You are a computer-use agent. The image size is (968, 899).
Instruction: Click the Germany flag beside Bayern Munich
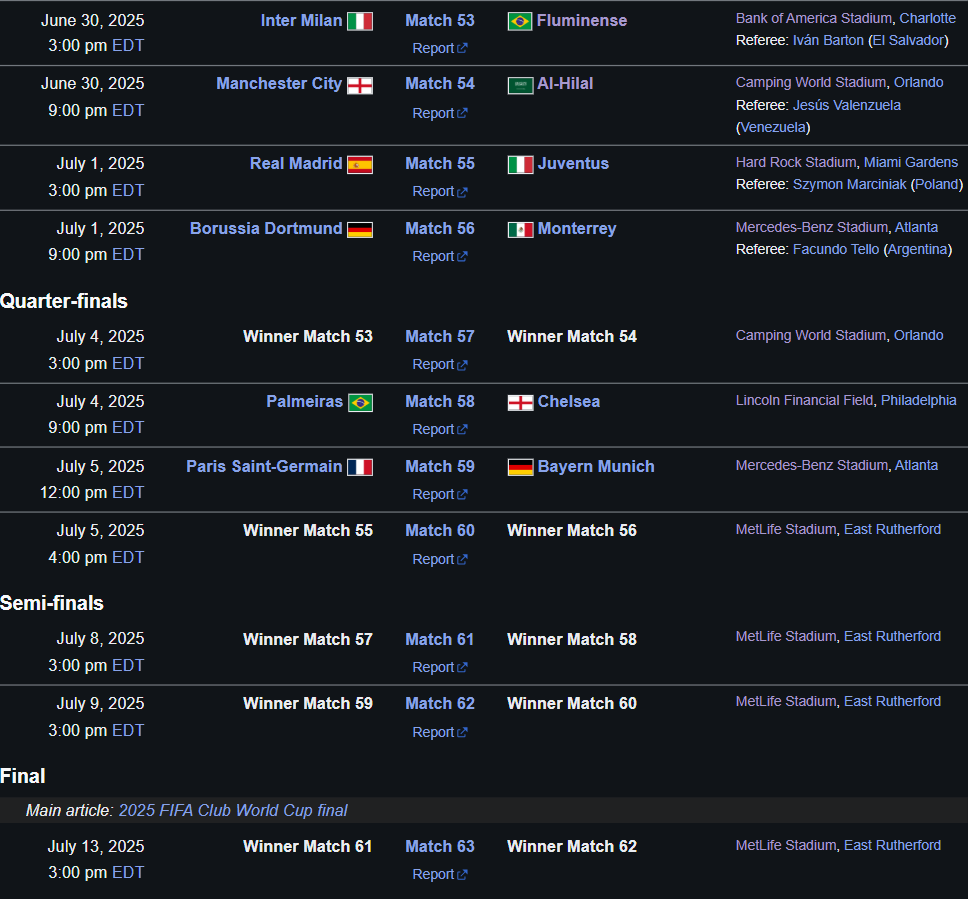(x=520, y=467)
